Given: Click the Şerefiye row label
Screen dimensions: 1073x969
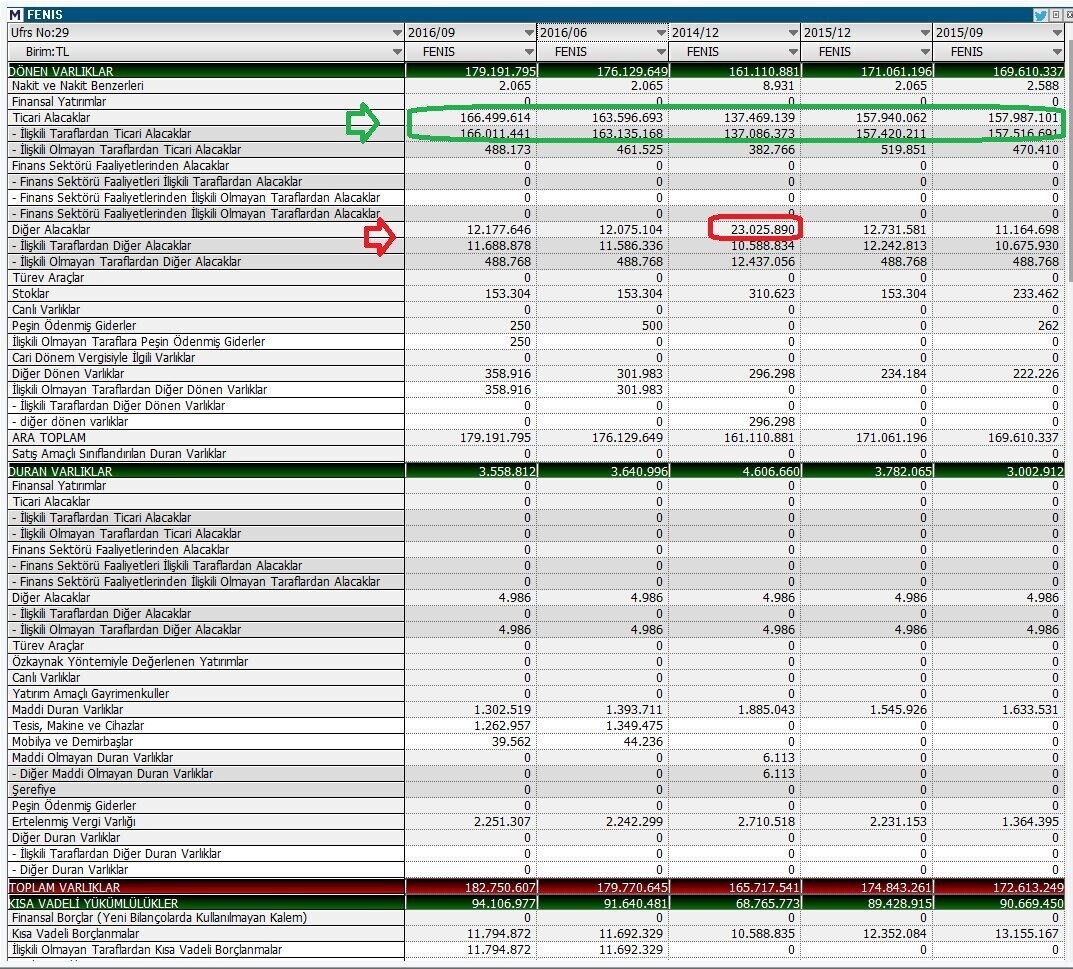Looking at the screenshot, I should pyautogui.click(x=34, y=790).
